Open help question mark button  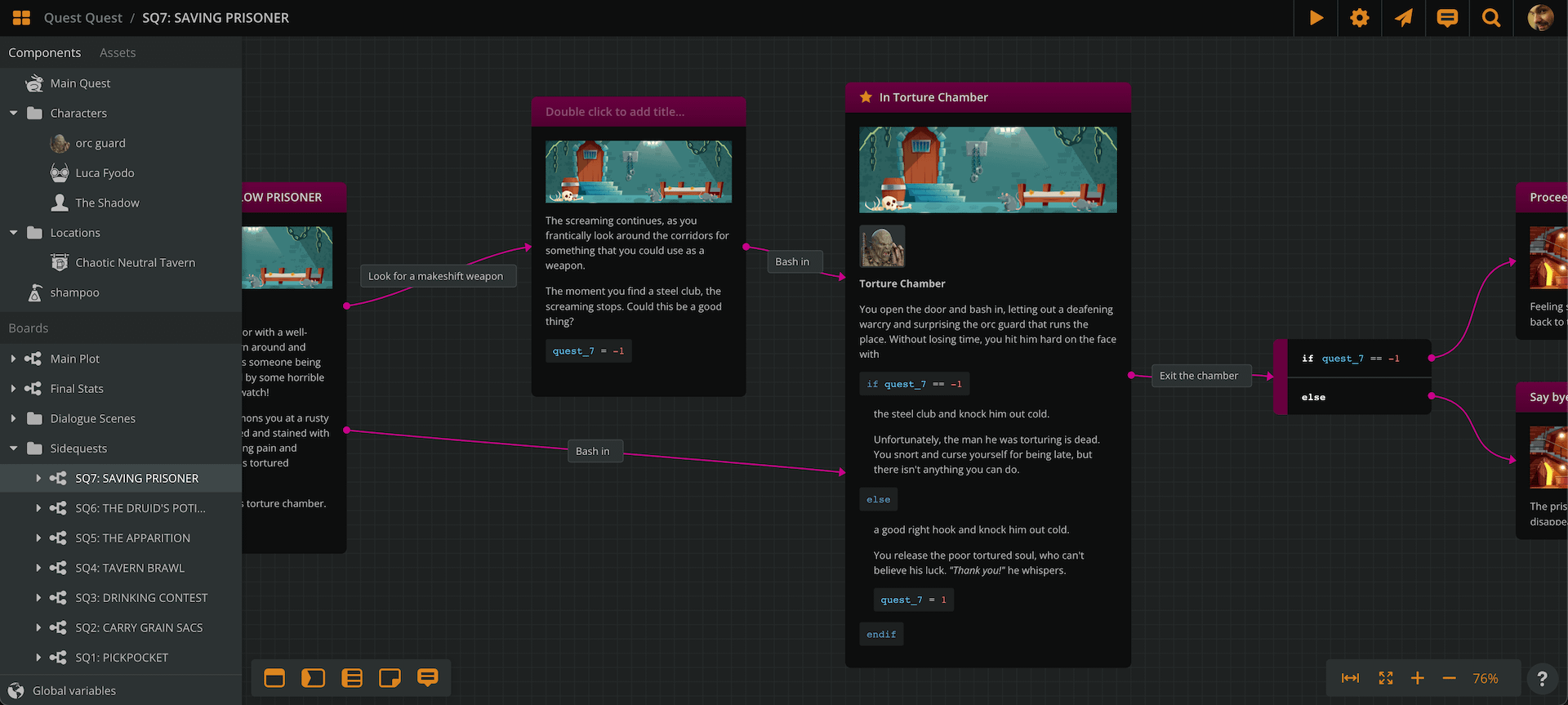pyautogui.click(x=1542, y=679)
